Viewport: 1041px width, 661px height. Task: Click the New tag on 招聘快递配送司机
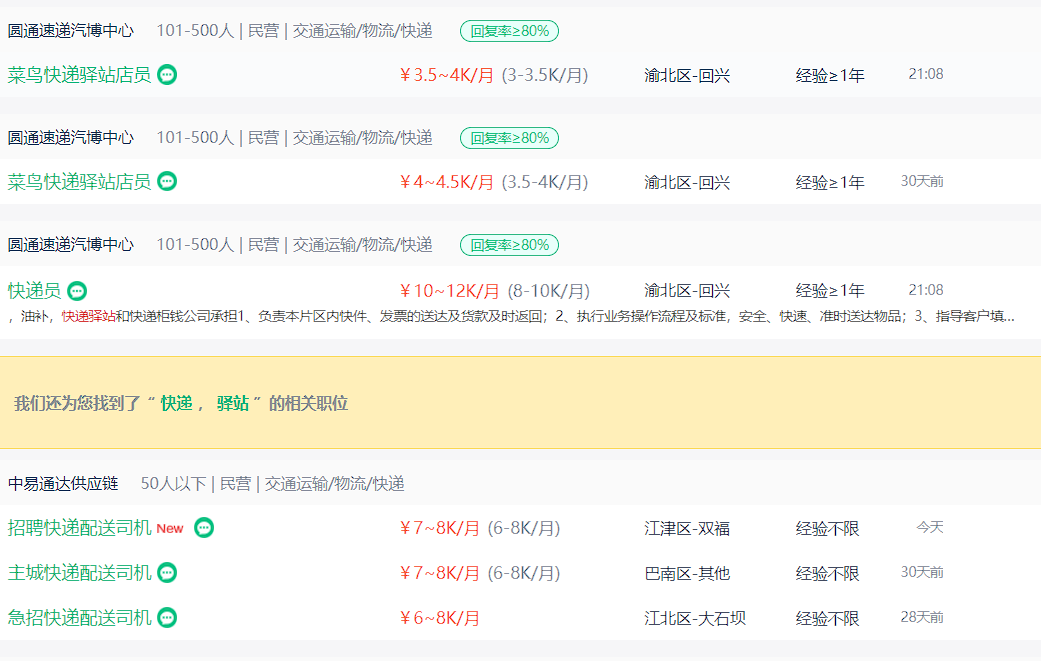(x=170, y=529)
